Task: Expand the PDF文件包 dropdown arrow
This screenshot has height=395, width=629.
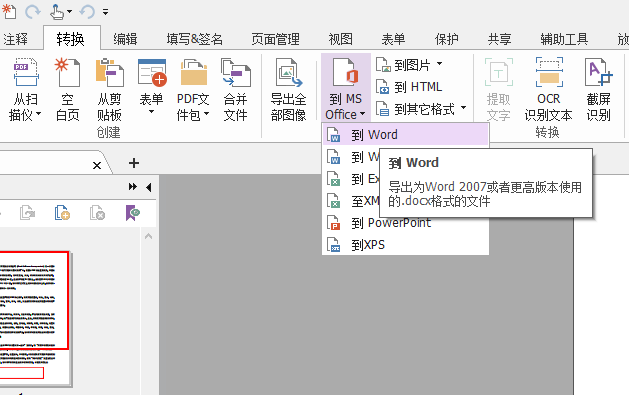Action: click(x=206, y=114)
